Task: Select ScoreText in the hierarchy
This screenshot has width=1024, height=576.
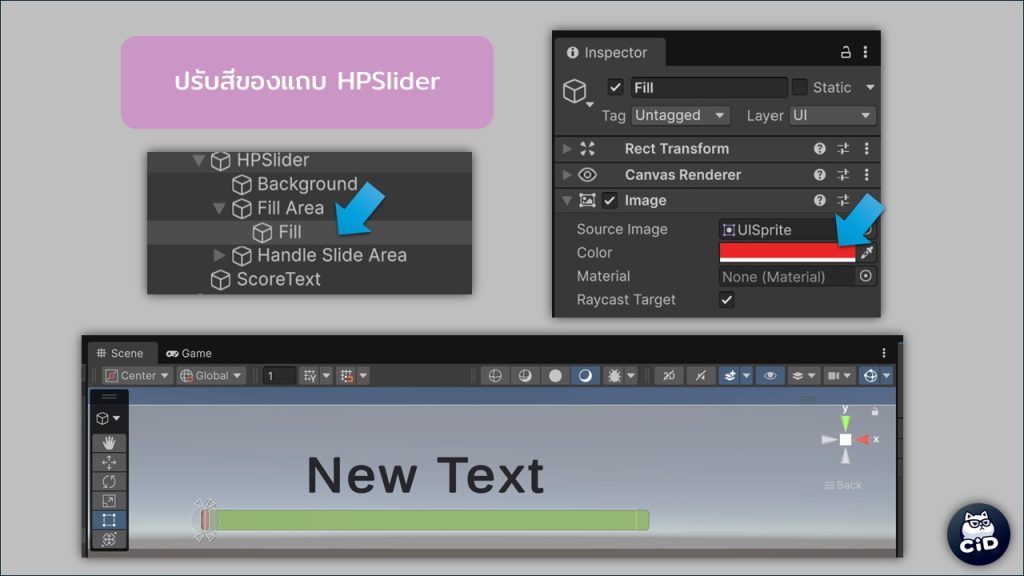Action: click(278, 279)
